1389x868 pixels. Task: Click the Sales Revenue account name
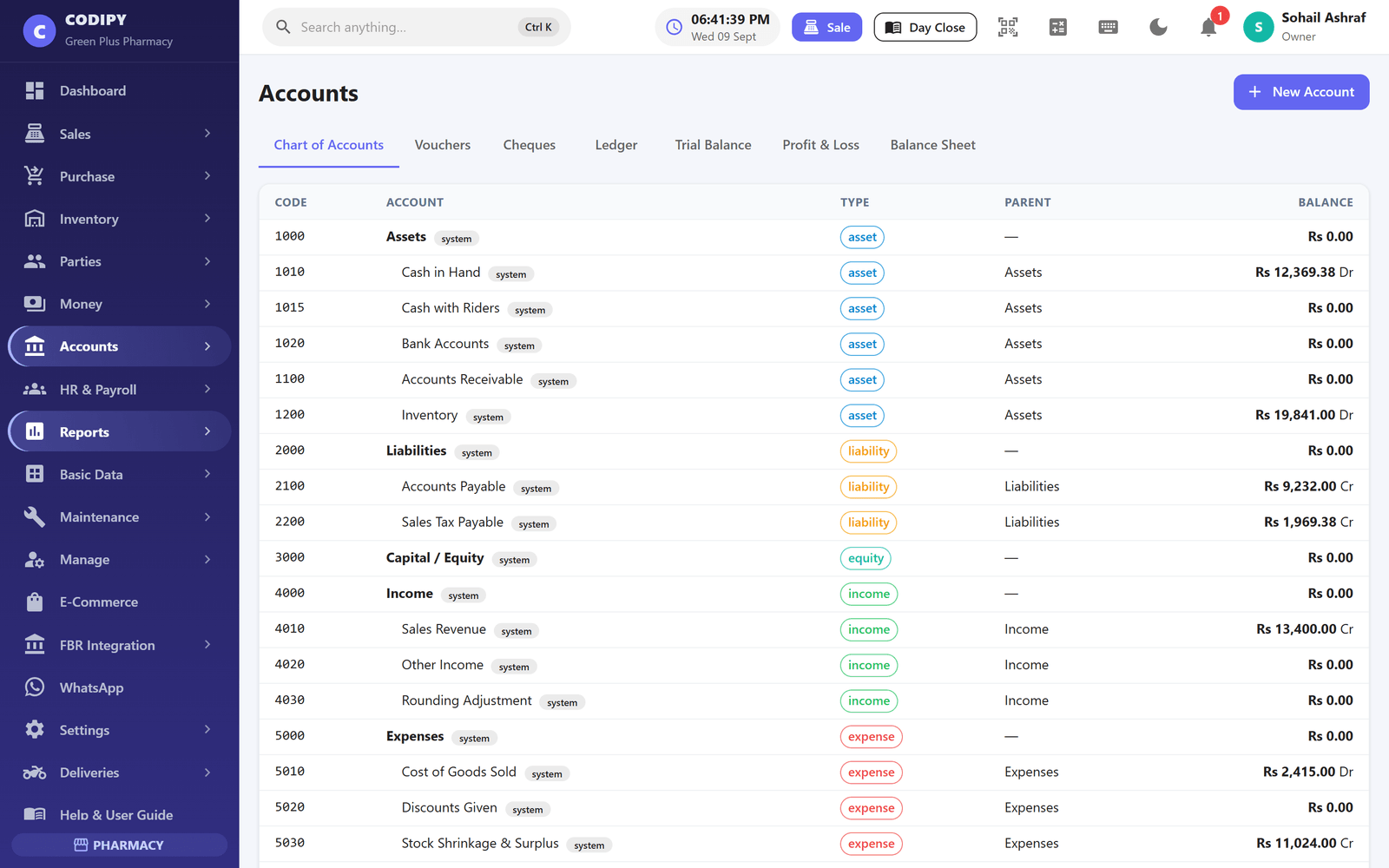tap(444, 629)
